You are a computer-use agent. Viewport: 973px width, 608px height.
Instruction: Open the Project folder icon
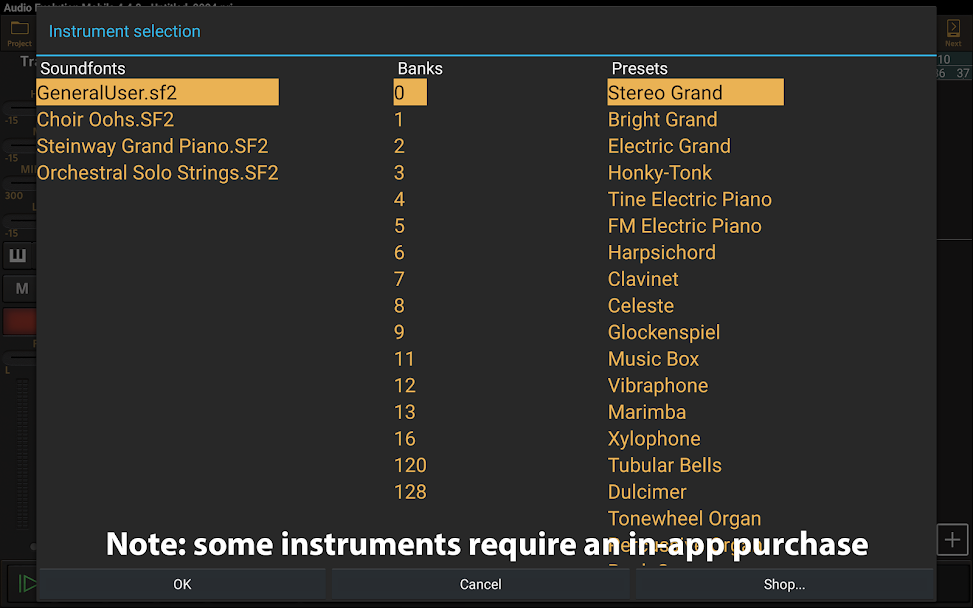[19, 34]
